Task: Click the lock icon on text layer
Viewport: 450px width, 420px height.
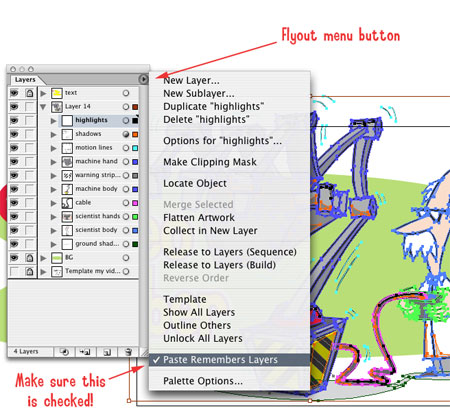Action: pos(30,93)
